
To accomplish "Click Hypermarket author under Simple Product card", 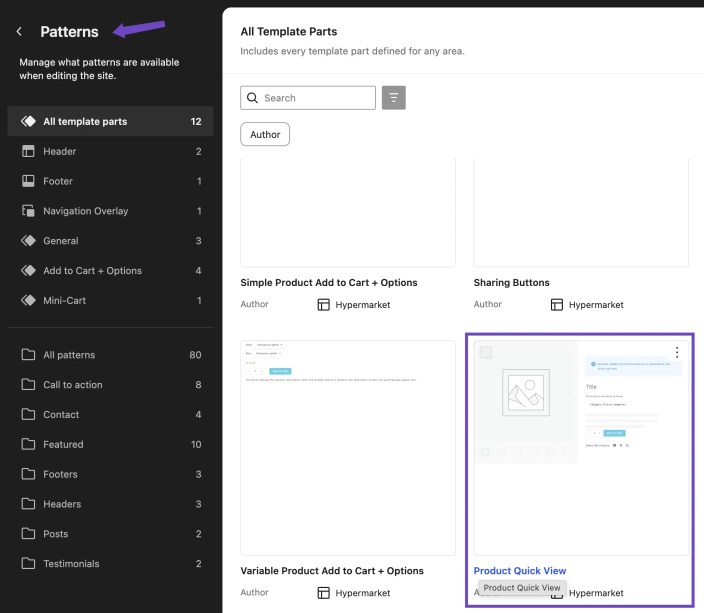I will pos(362,305).
